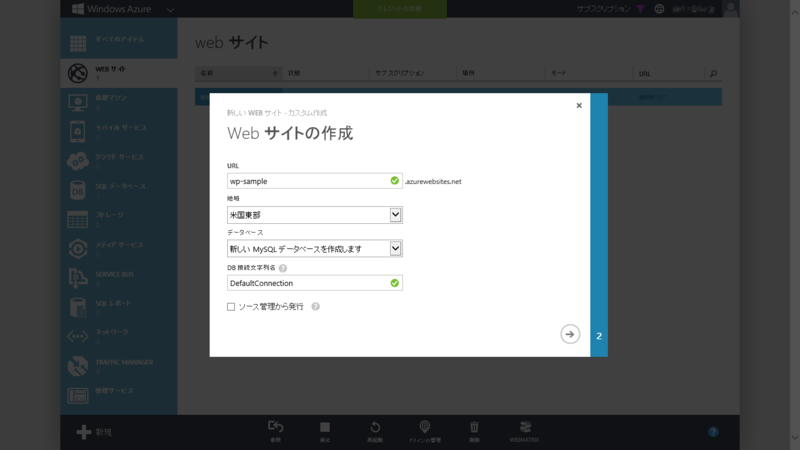800x450 pixels.
Task: Open the すべてのアイテム grid icon
Action: coord(78,43)
